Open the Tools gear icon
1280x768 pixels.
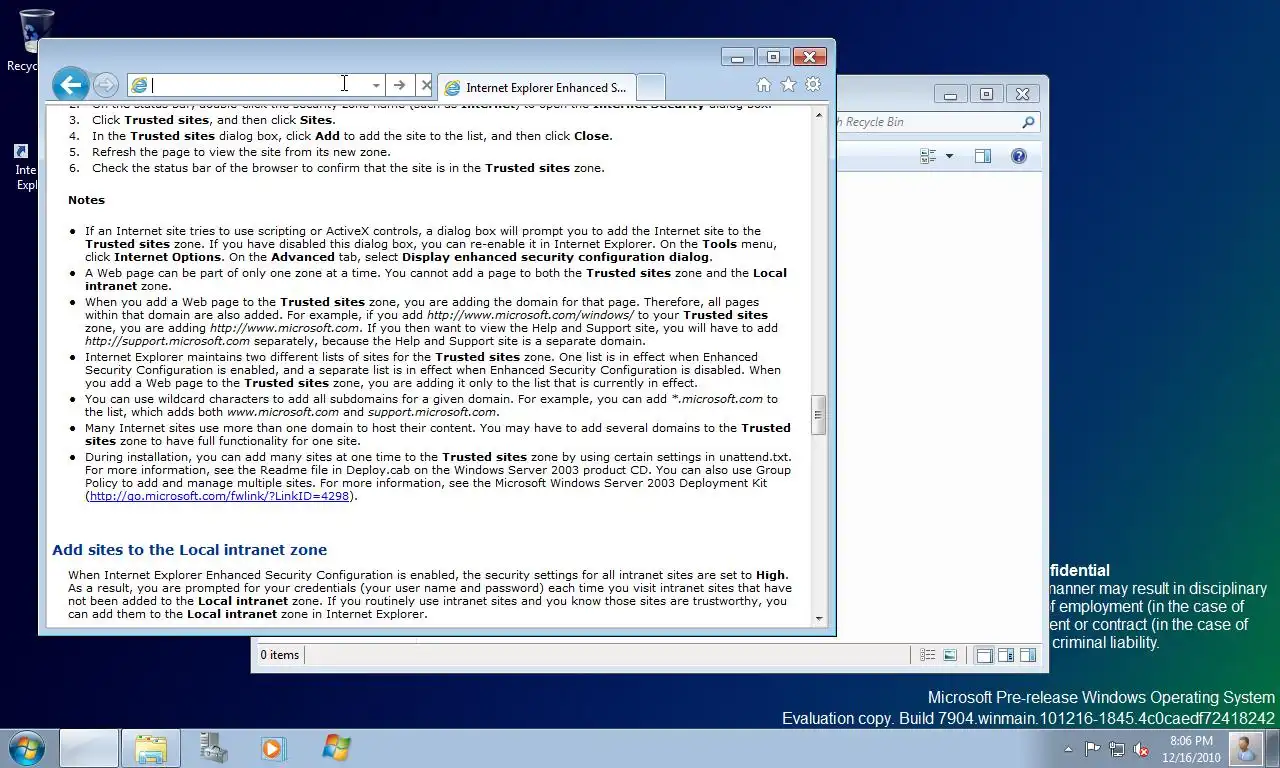pos(813,85)
